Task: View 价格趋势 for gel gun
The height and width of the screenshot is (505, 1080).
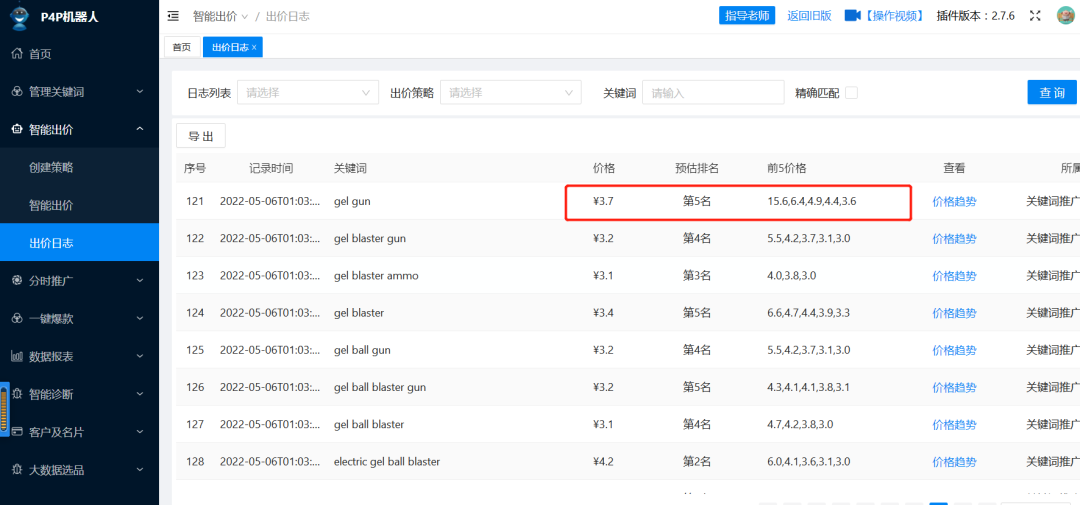Action: [x=954, y=201]
